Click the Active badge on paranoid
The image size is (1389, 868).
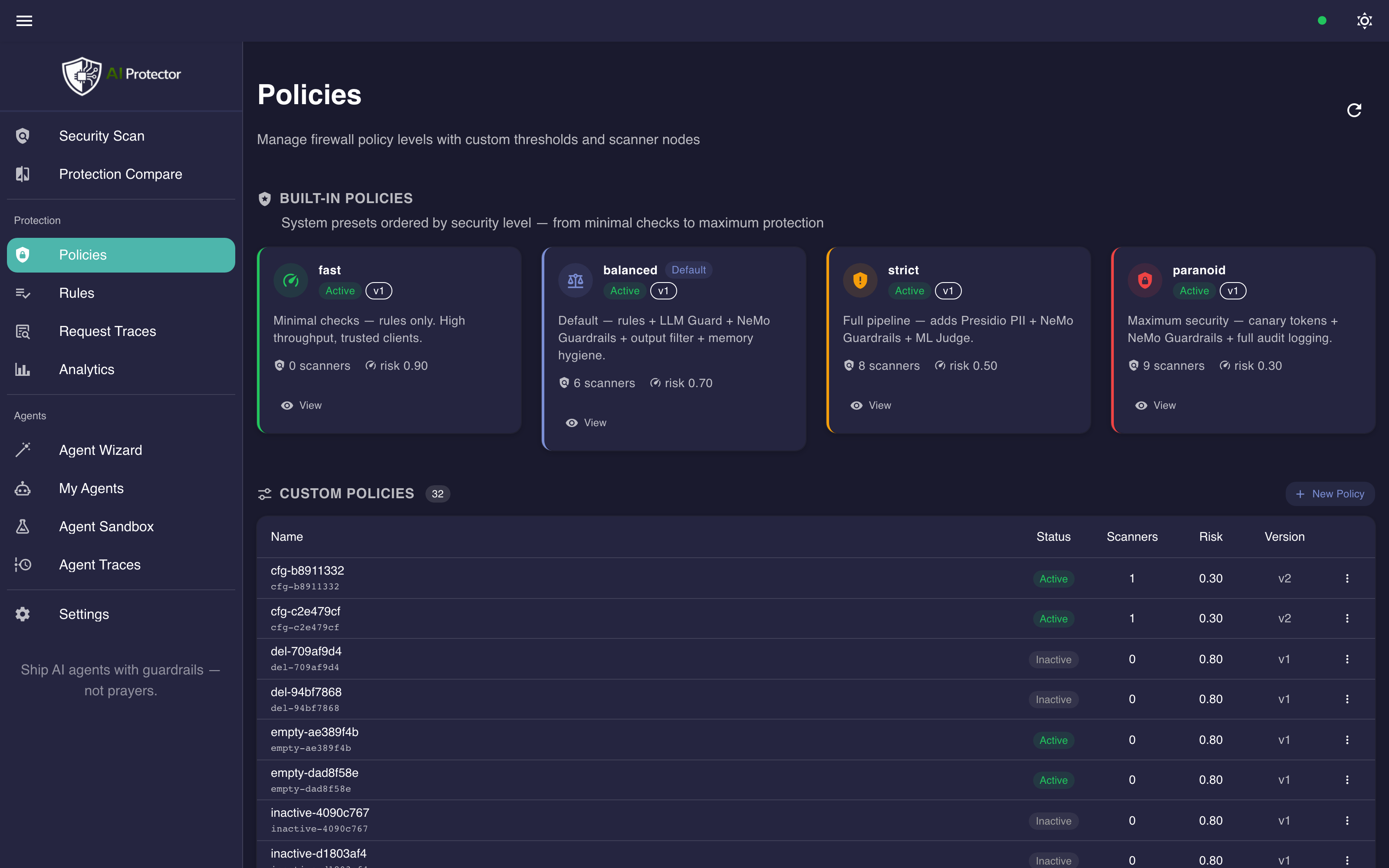tap(1194, 291)
